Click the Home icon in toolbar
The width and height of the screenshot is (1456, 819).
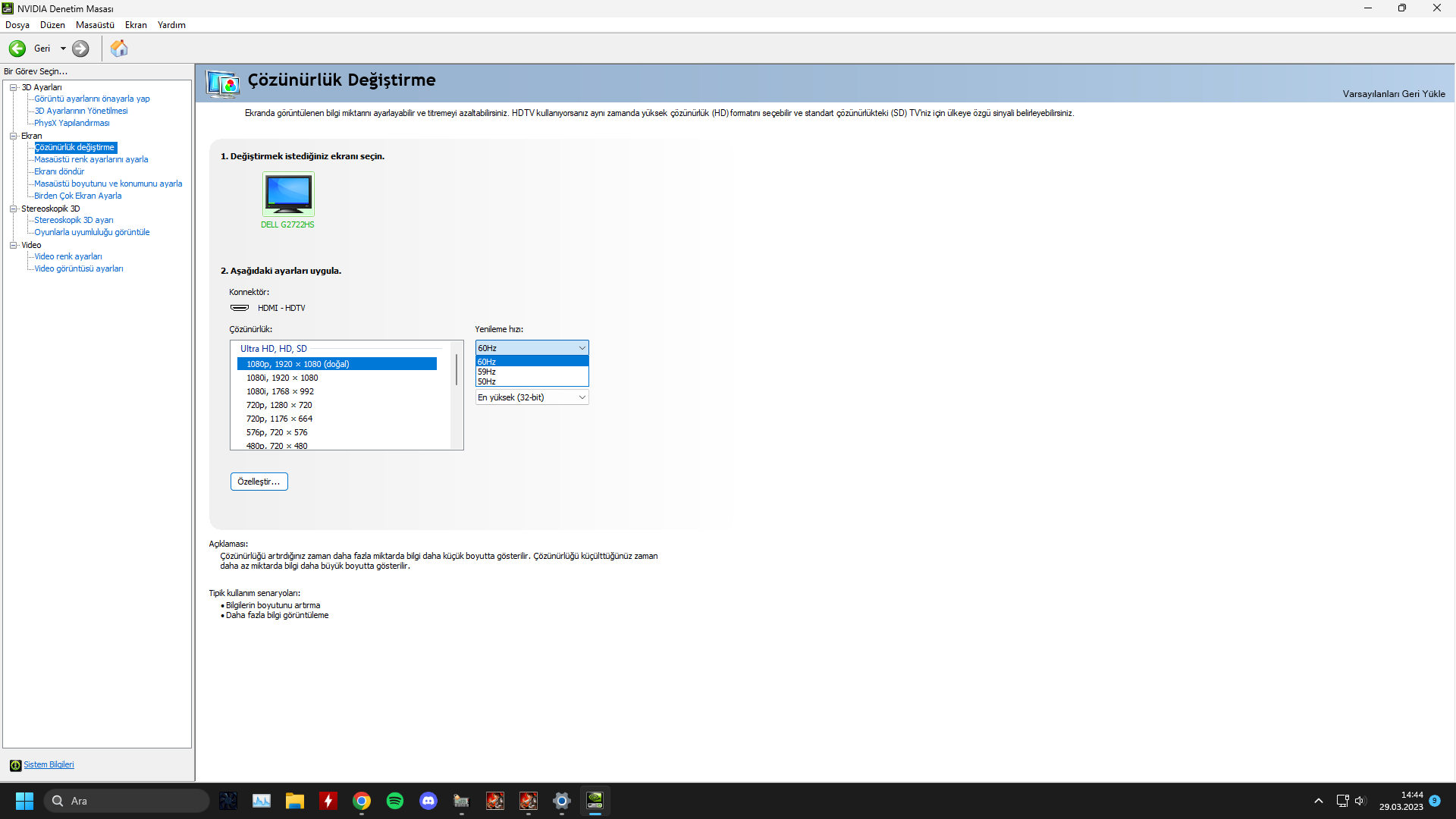(x=119, y=49)
